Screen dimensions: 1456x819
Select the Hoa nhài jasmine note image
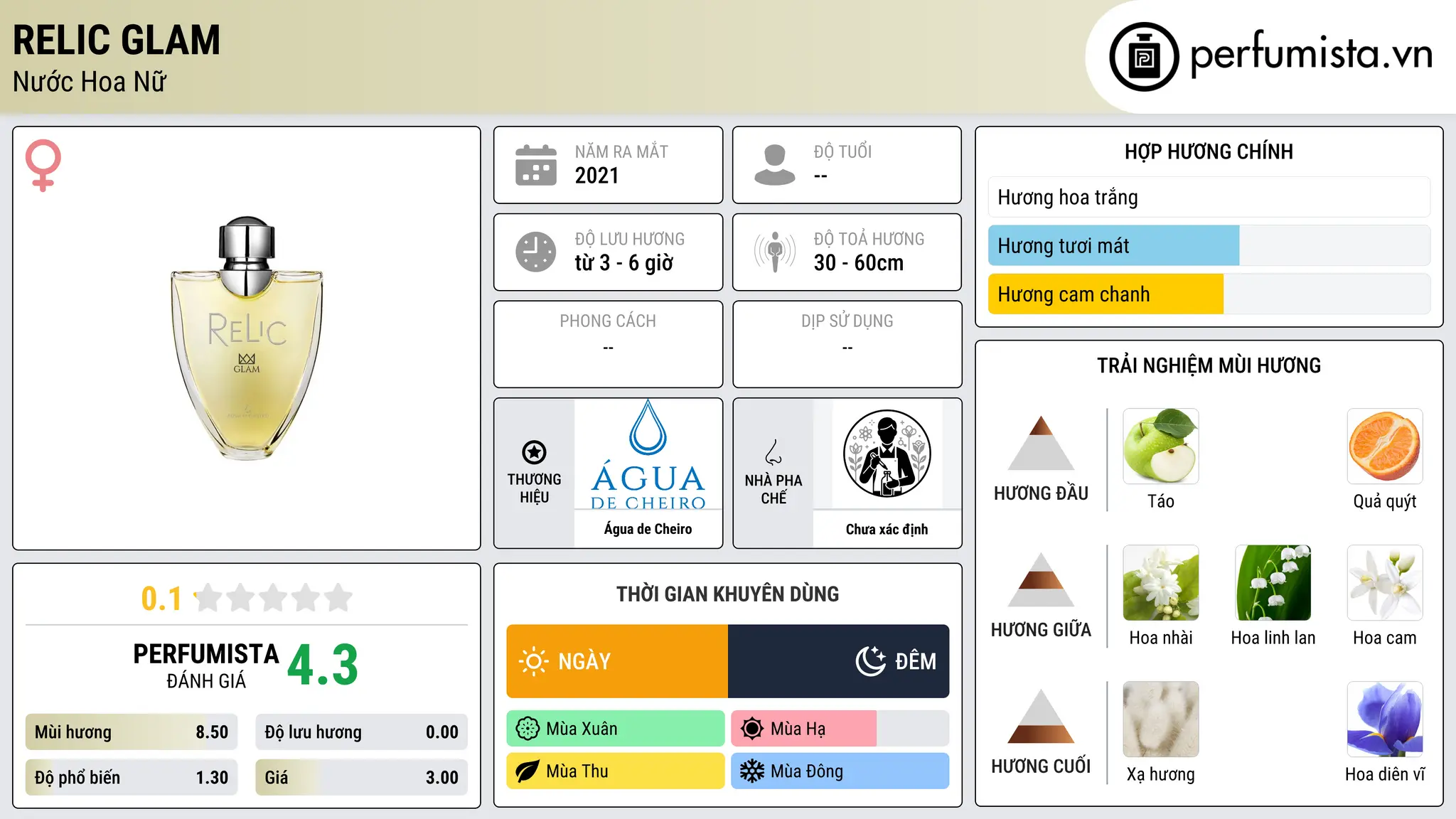pyautogui.click(x=1161, y=583)
